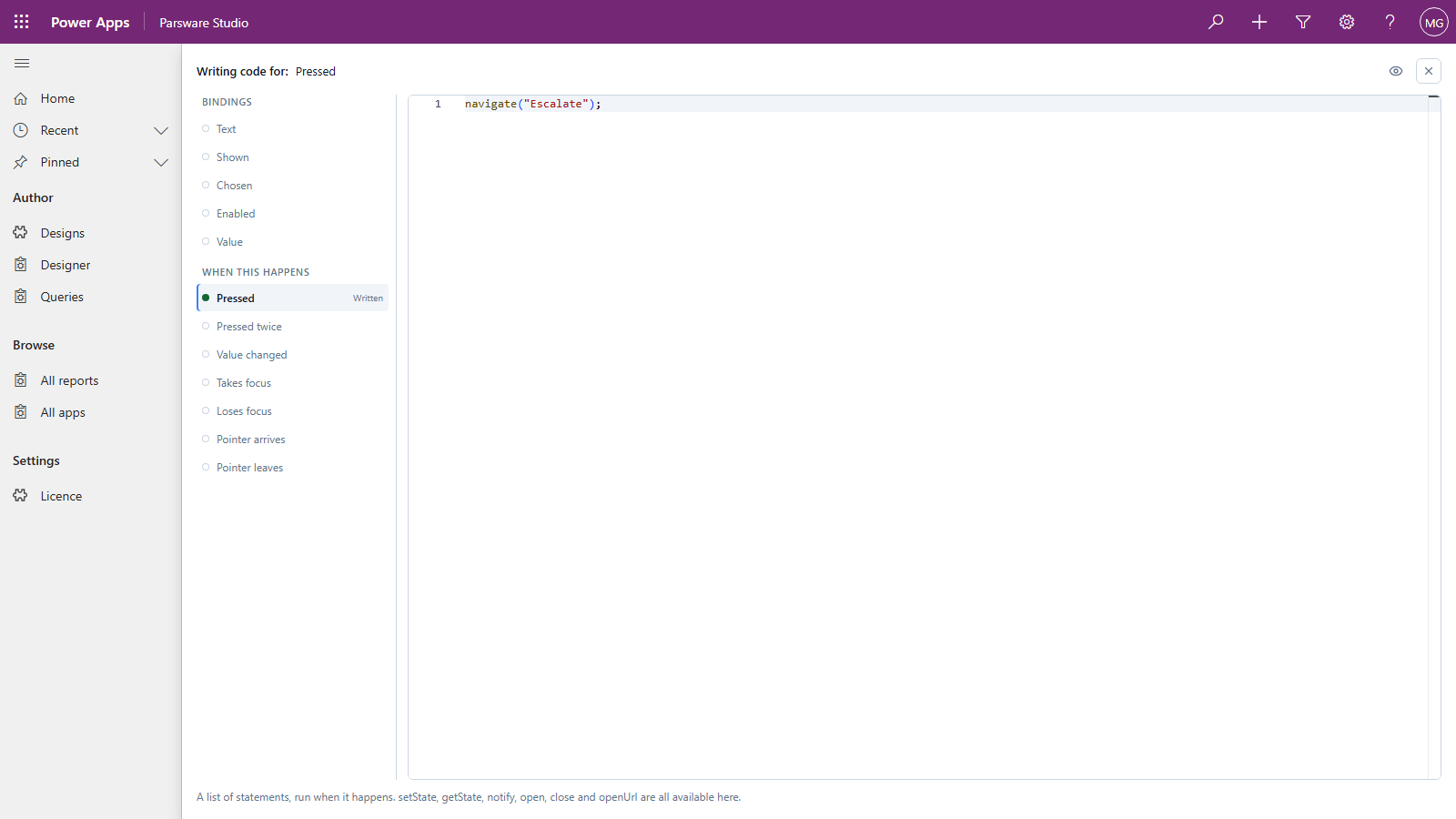Click the plus add icon in header
The height and width of the screenshot is (819, 1456).
tap(1259, 22)
